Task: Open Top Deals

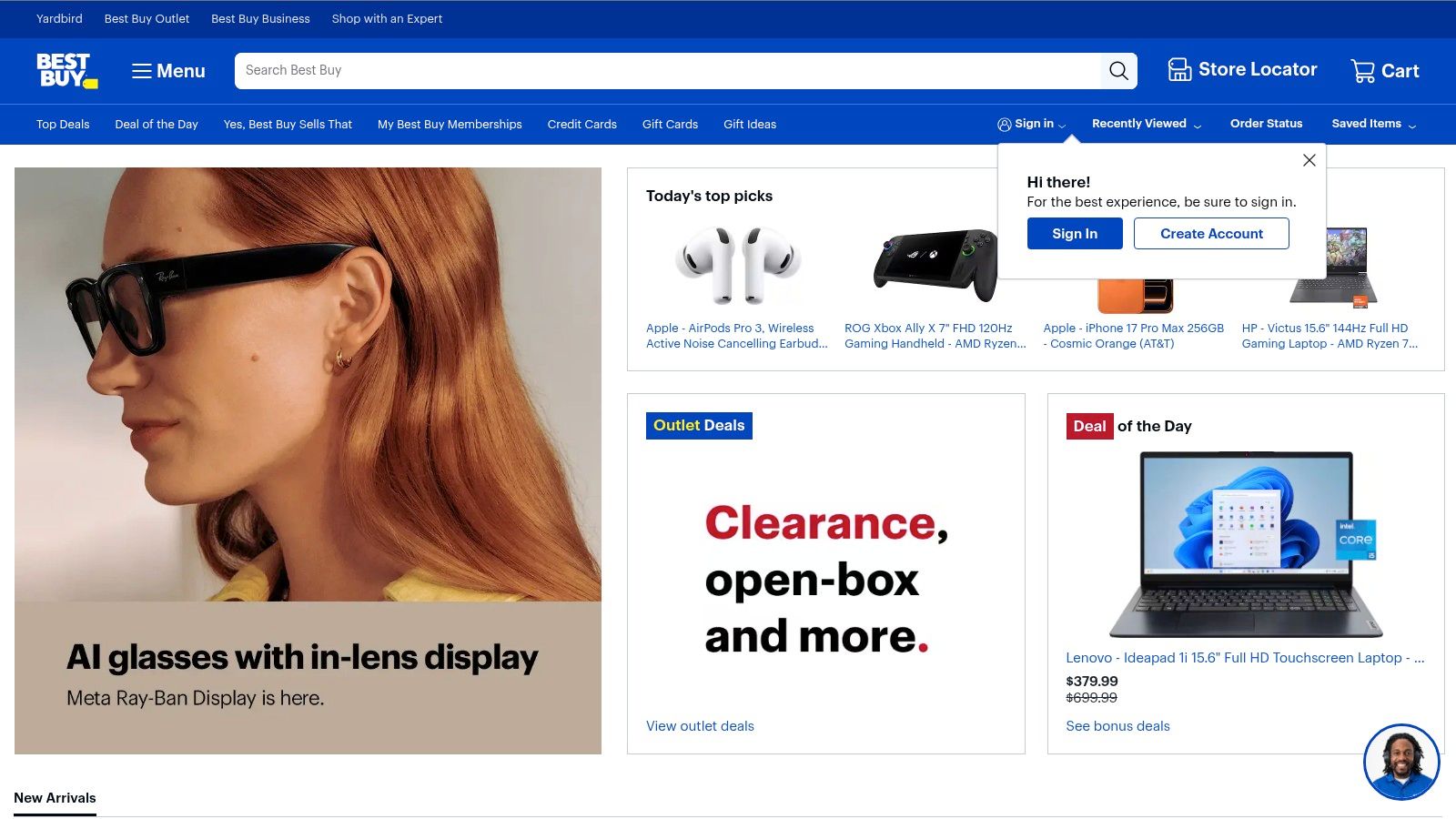Action: tap(63, 125)
